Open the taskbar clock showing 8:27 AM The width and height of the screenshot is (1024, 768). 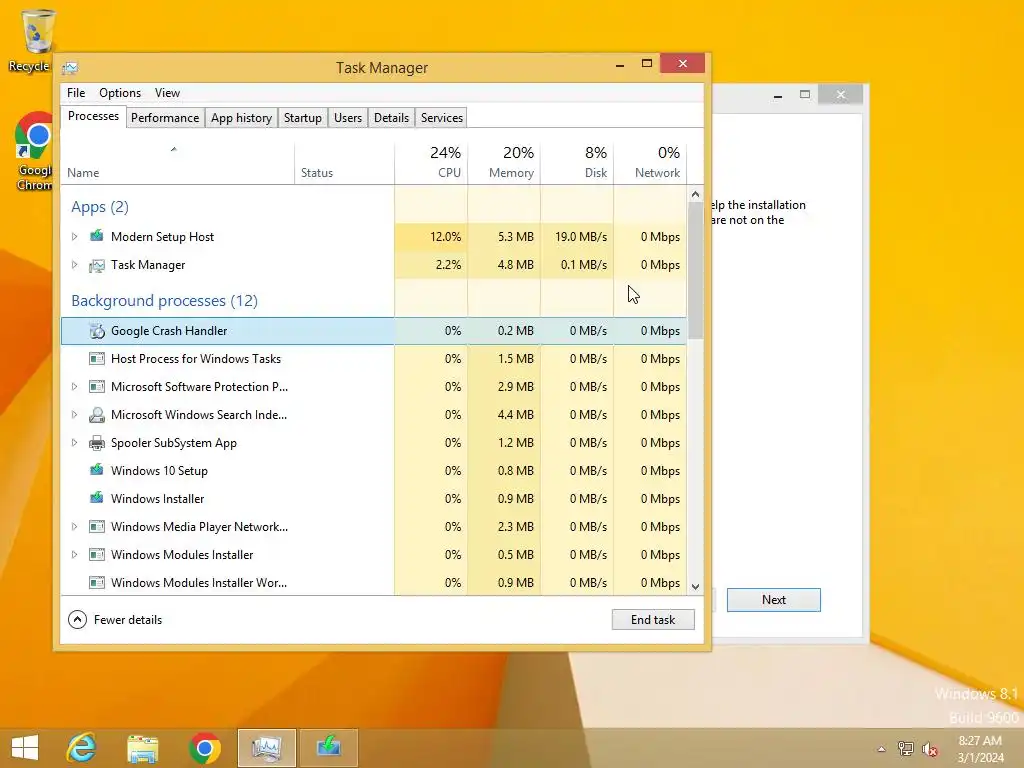(980, 749)
